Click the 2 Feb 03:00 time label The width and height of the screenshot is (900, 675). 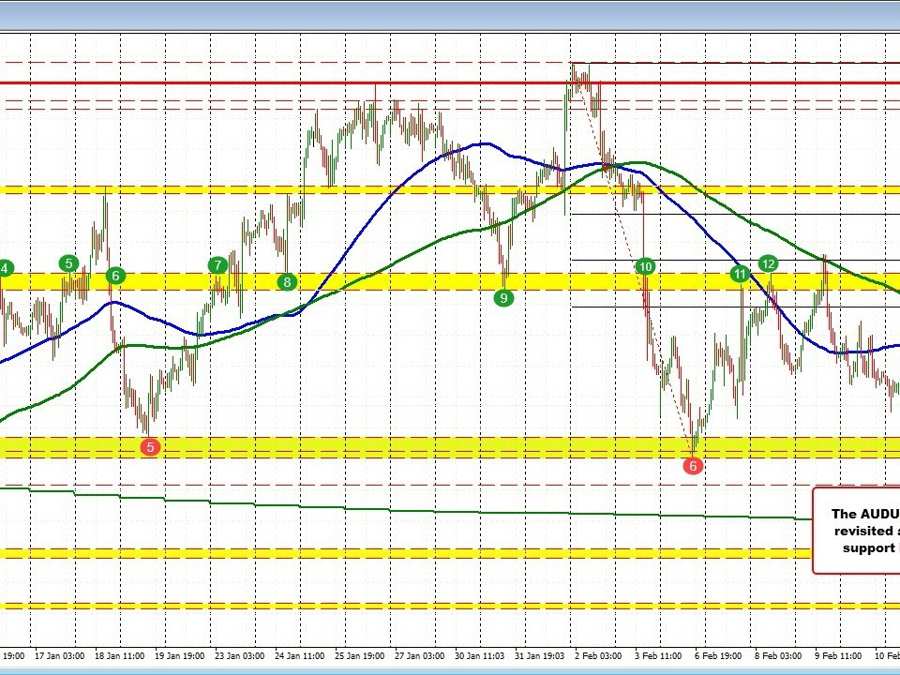(598, 656)
